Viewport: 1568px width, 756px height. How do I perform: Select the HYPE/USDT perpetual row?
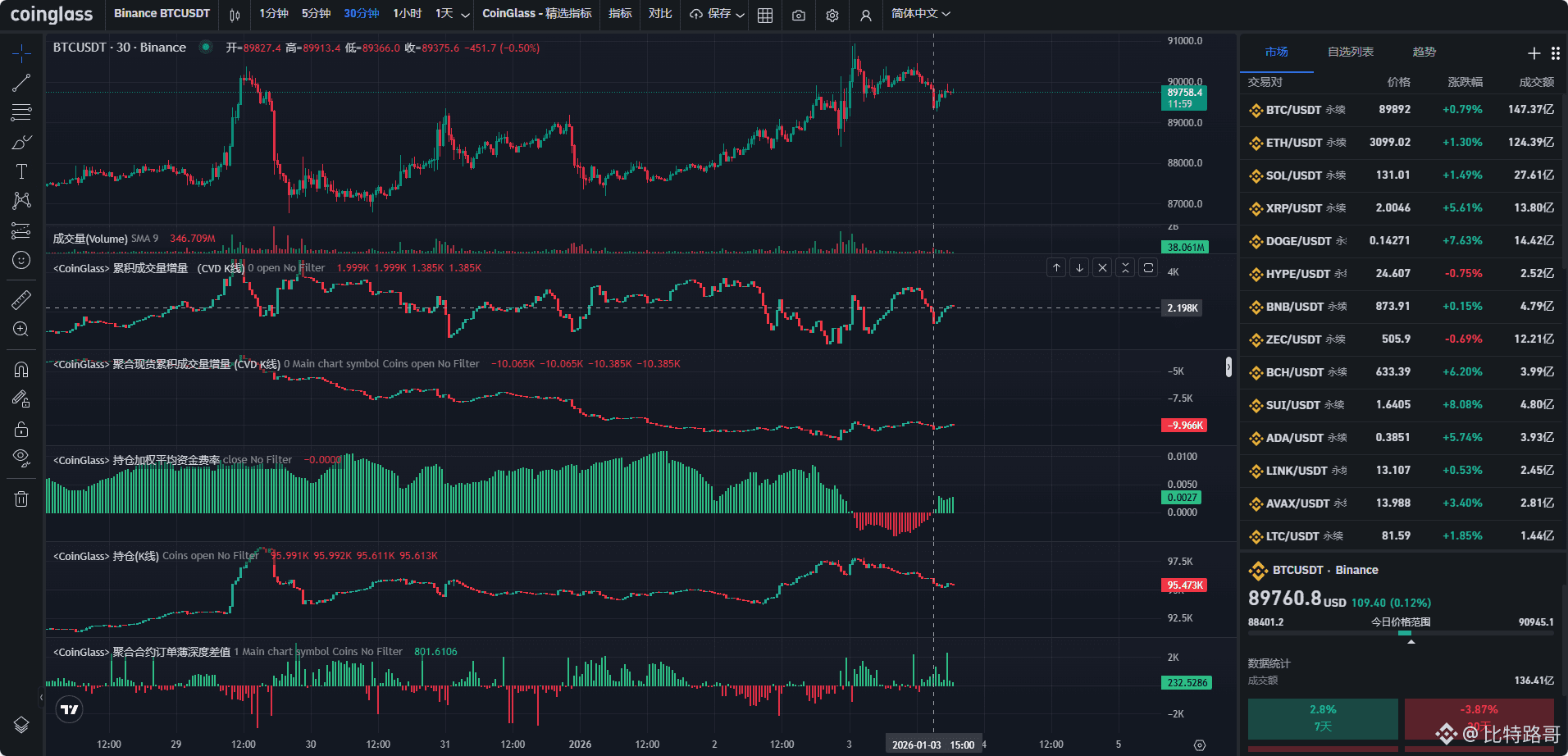pyautogui.click(x=1402, y=274)
